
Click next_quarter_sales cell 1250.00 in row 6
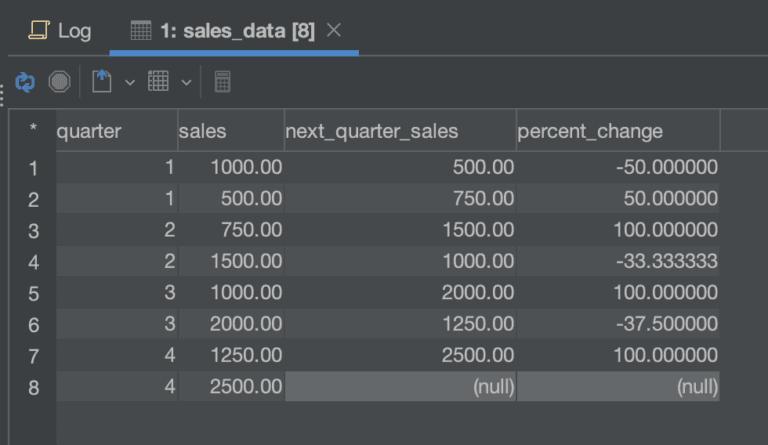coord(400,324)
